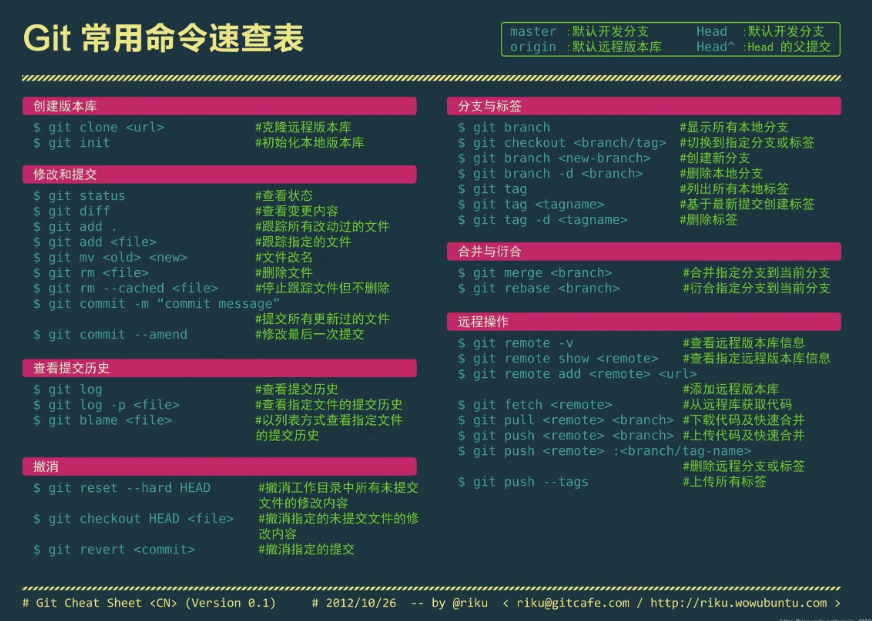Select the '创建版本库' section header
Screen dimensions: 872x621
(219, 106)
